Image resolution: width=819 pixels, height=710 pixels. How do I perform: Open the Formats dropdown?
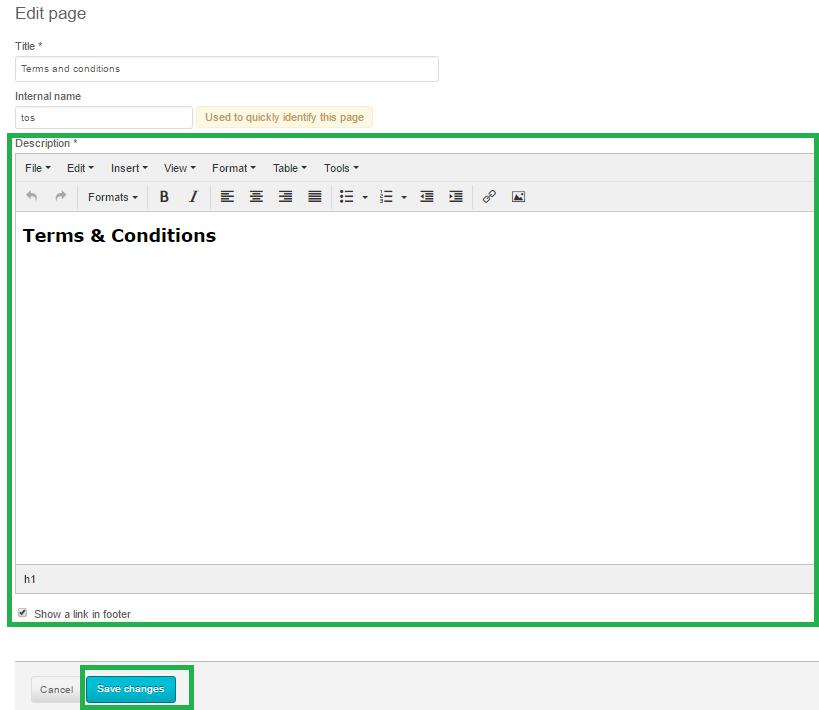[x=113, y=197]
